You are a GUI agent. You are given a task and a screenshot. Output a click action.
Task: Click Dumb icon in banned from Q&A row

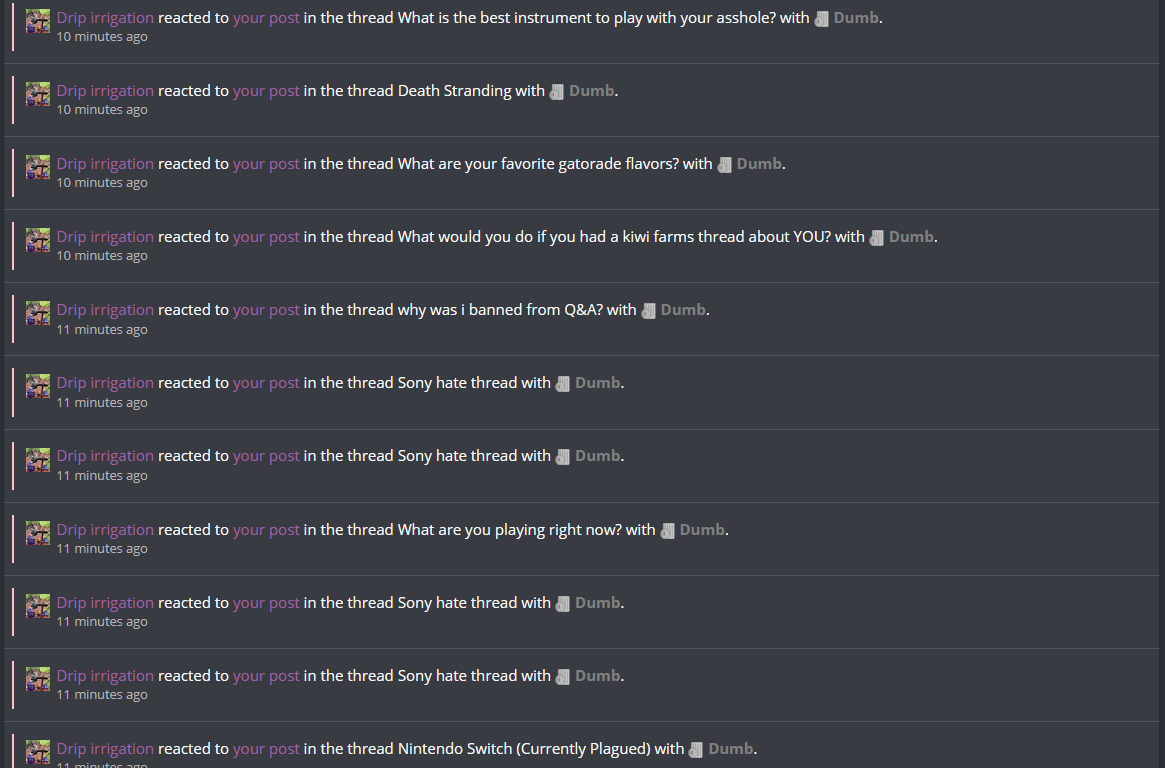click(649, 311)
